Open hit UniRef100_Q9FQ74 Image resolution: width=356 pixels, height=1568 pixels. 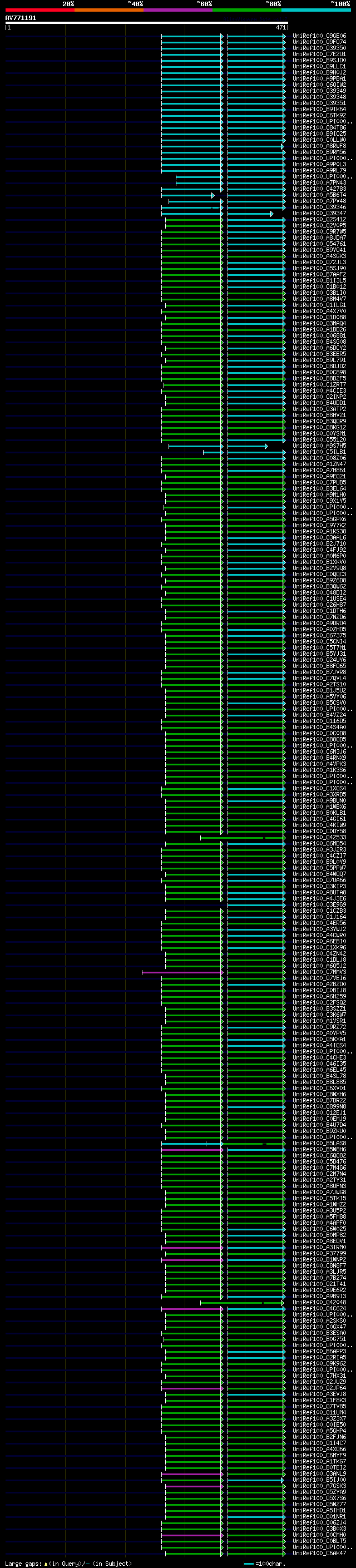click(319, 42)
